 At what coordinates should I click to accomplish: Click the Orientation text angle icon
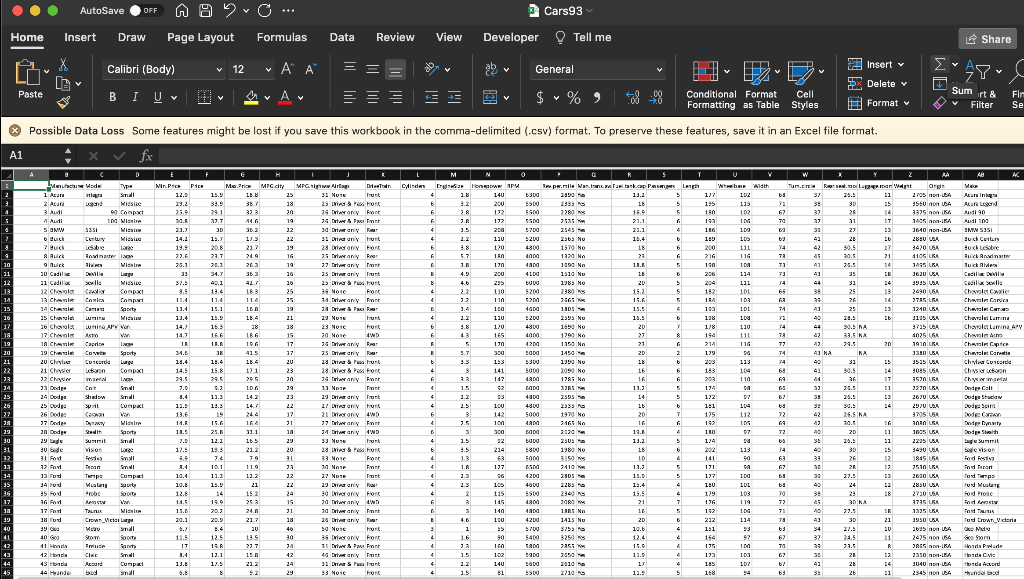point(431,69)
